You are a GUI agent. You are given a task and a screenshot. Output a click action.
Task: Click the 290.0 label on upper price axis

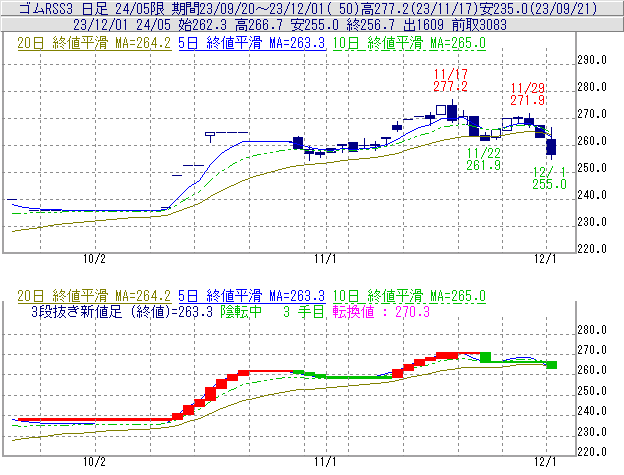coord(592,60)
